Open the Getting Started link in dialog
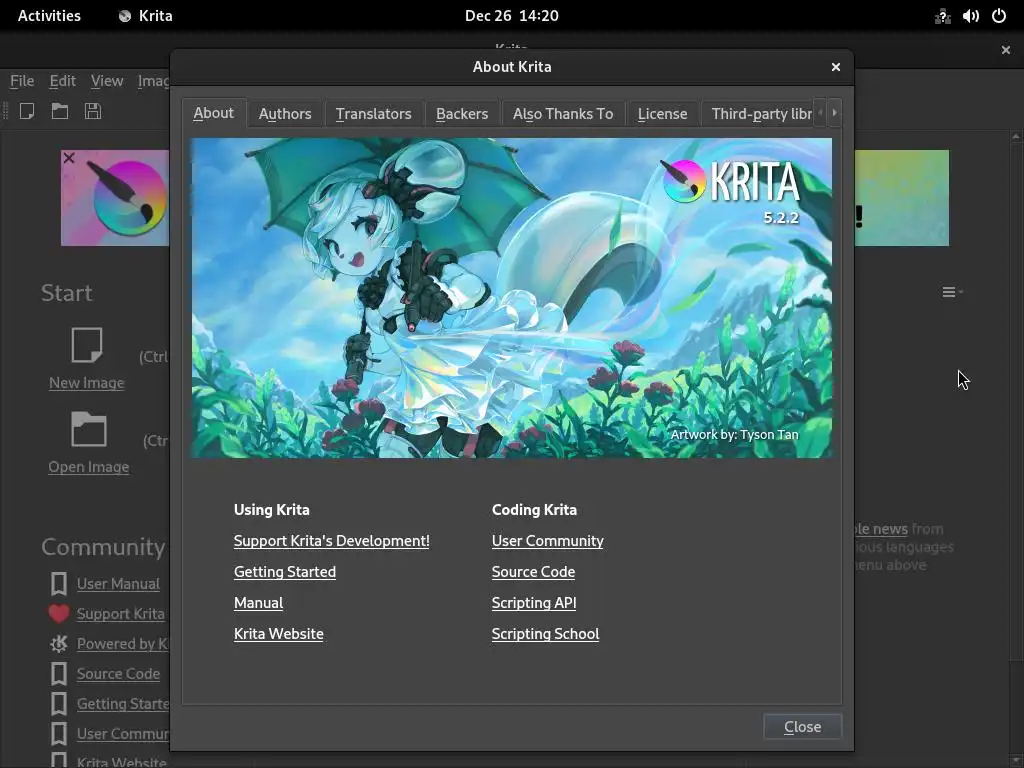This screenshot has height=768, width=1024. (x=285, y=571)
